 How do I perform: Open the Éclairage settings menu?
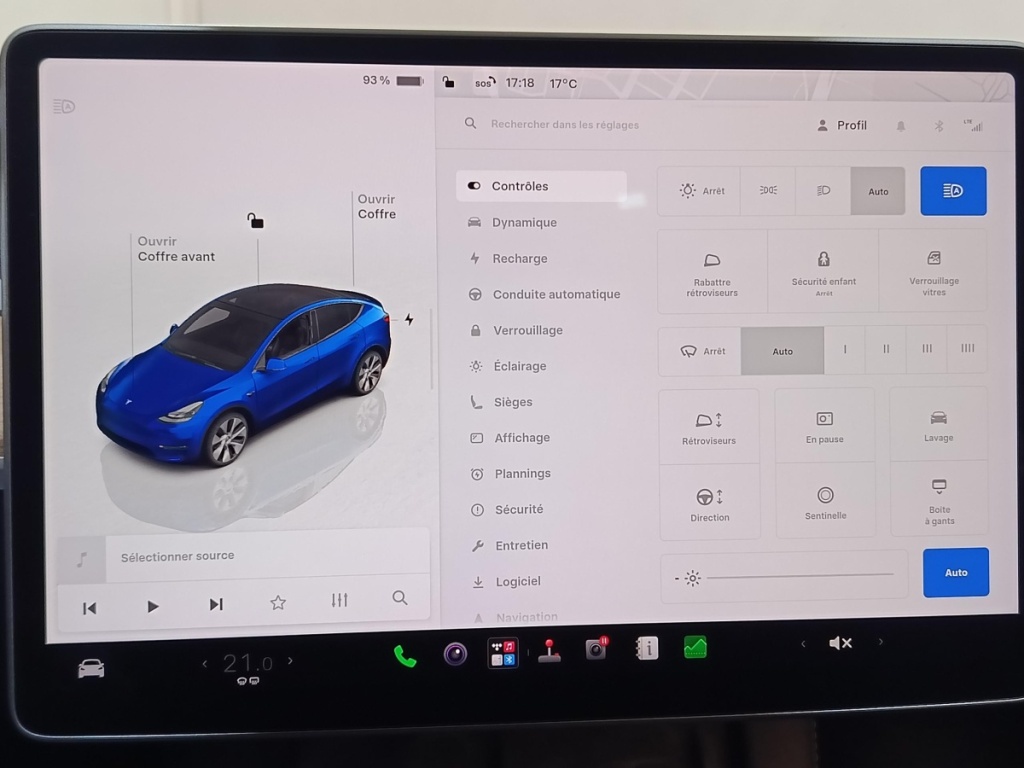pyautogui.click(x=508, y=366)
